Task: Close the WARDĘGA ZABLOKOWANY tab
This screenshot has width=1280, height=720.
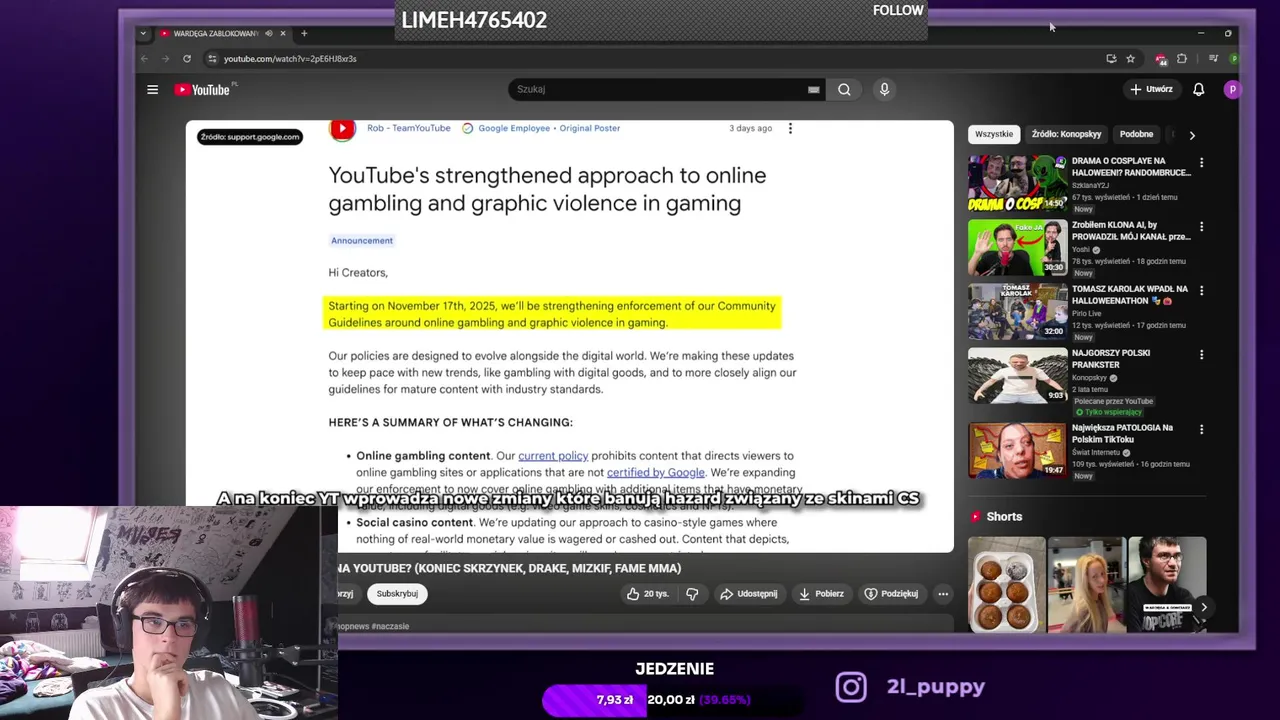Action: [283, 34]
